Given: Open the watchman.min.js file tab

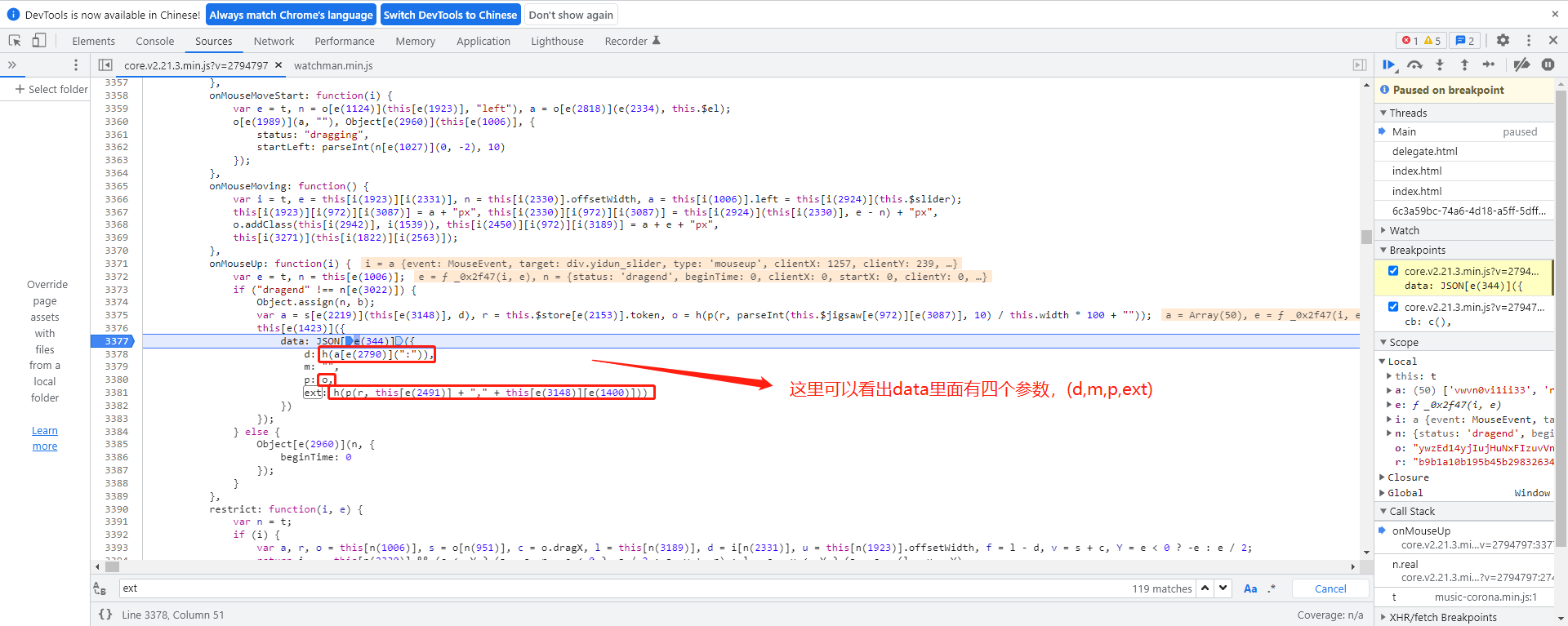Looking at the screenshot, I should (x=333, y=65).
